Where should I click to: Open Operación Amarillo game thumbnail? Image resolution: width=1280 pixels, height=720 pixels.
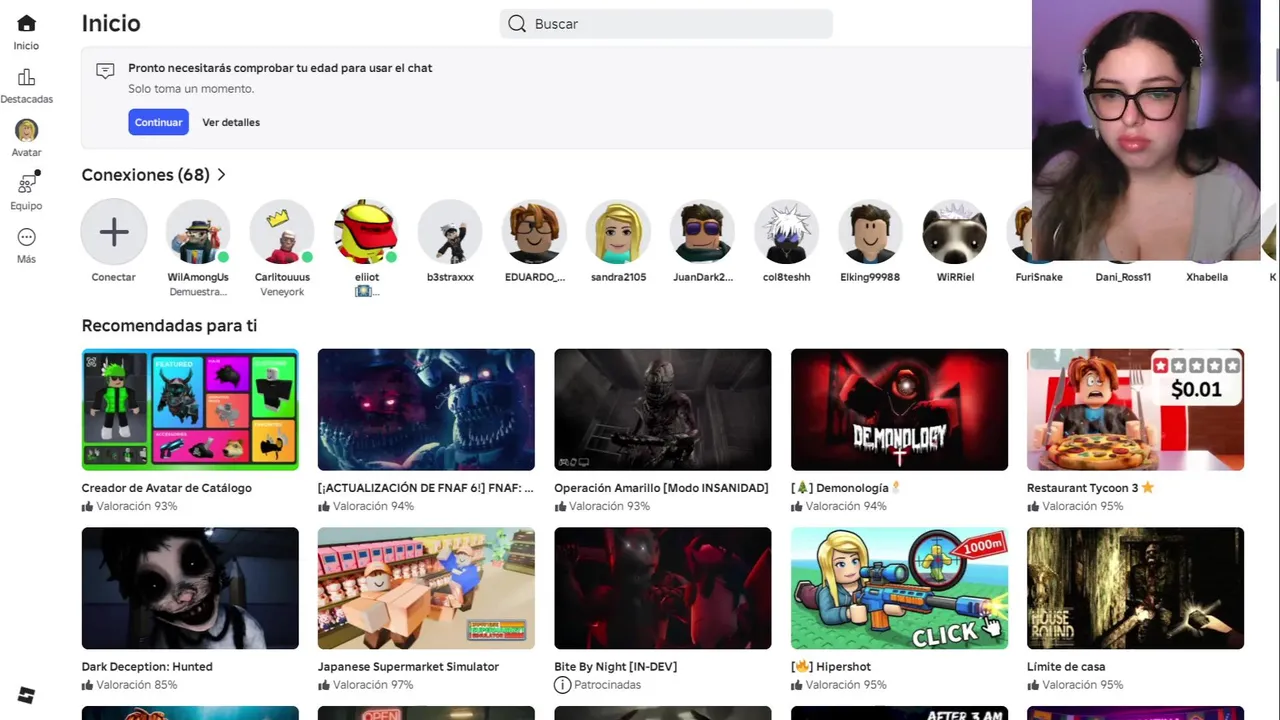pyautogui.click(x=663, y=409)
